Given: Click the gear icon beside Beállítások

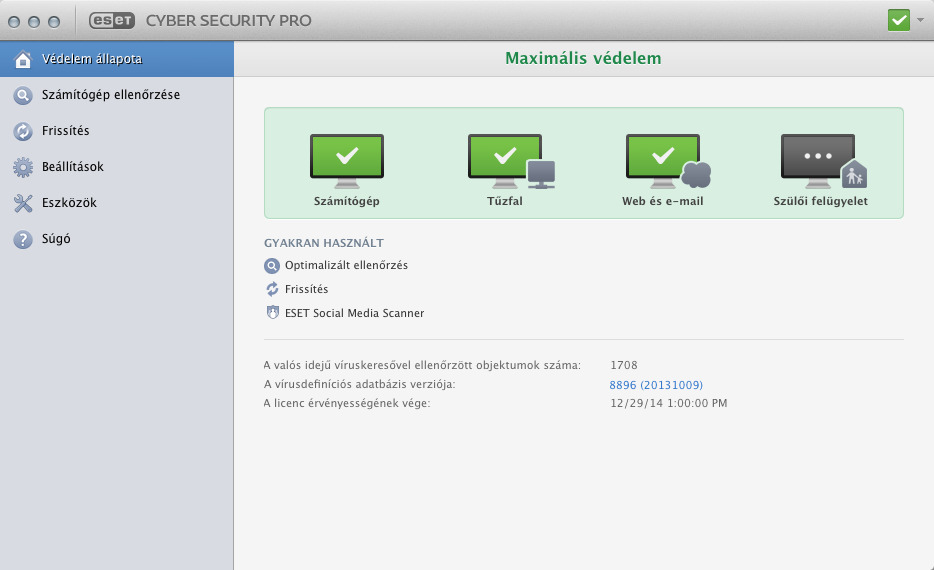Looking at the screenshot, I should [x=23, y=167].
